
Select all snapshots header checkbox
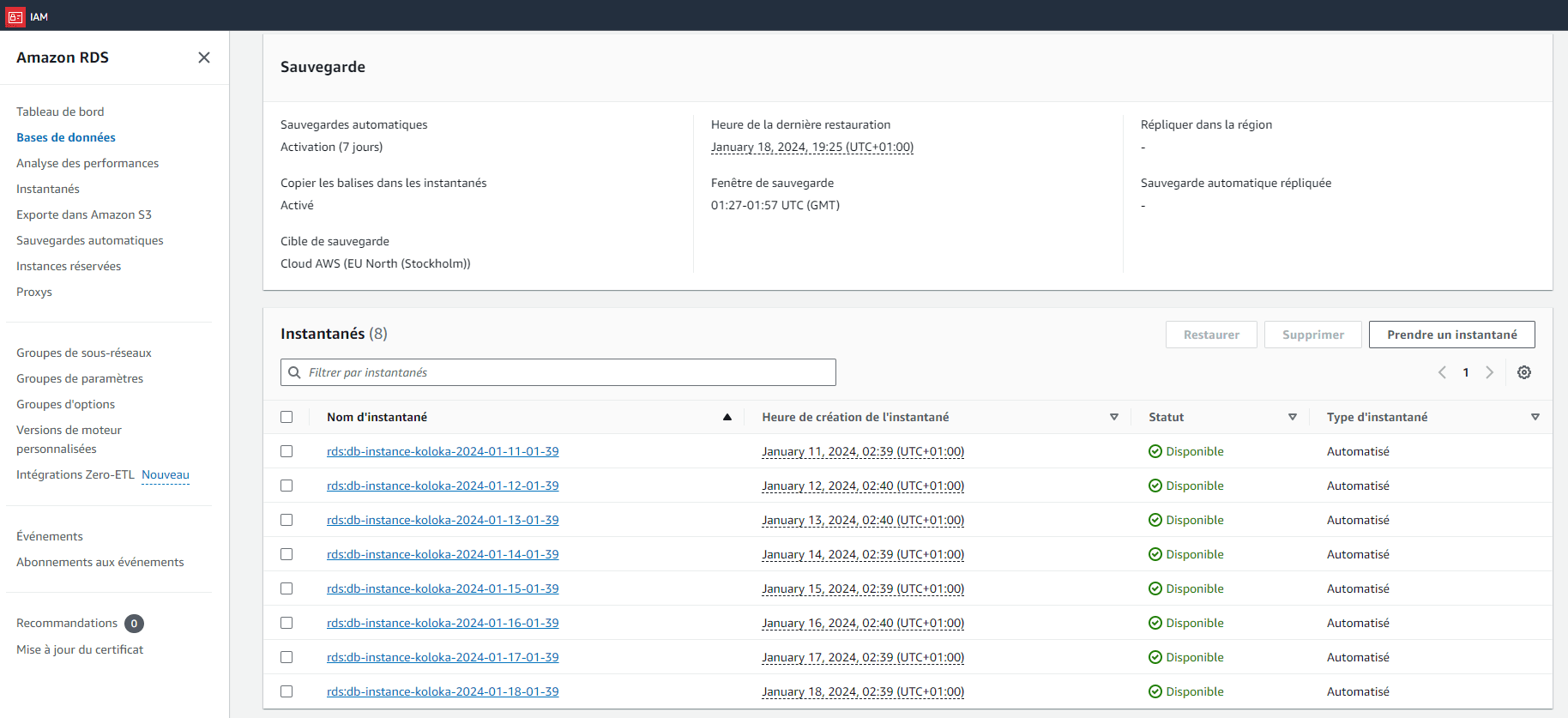pyautogui.click(x=286, y=417)
